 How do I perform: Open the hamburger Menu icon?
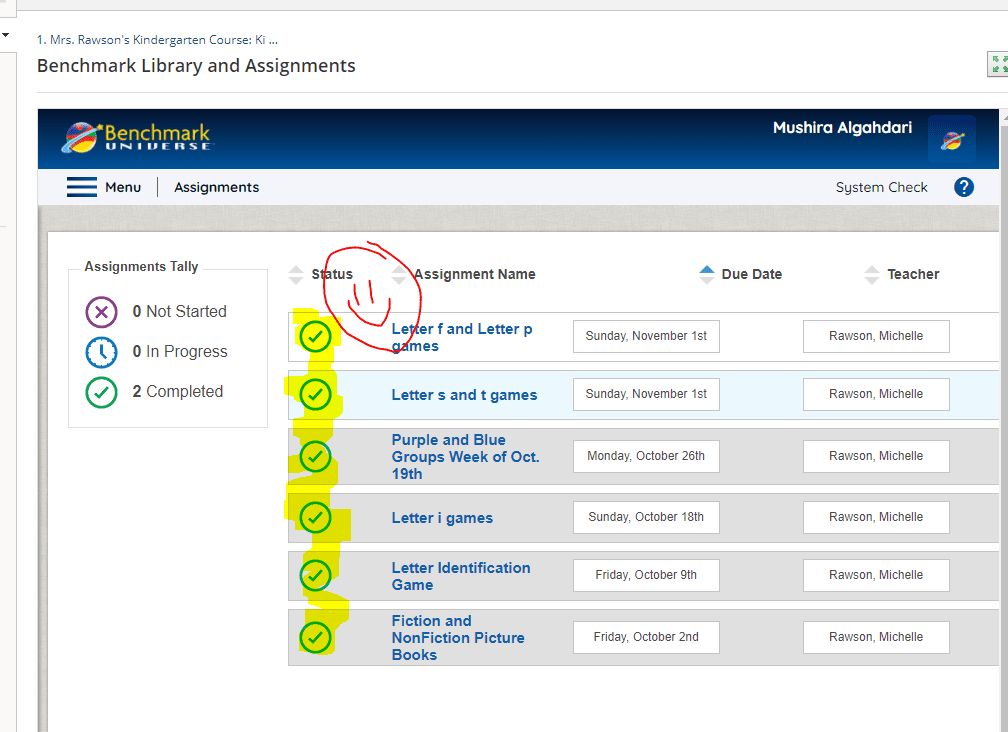pyautogui.click(x=82, y=187)
